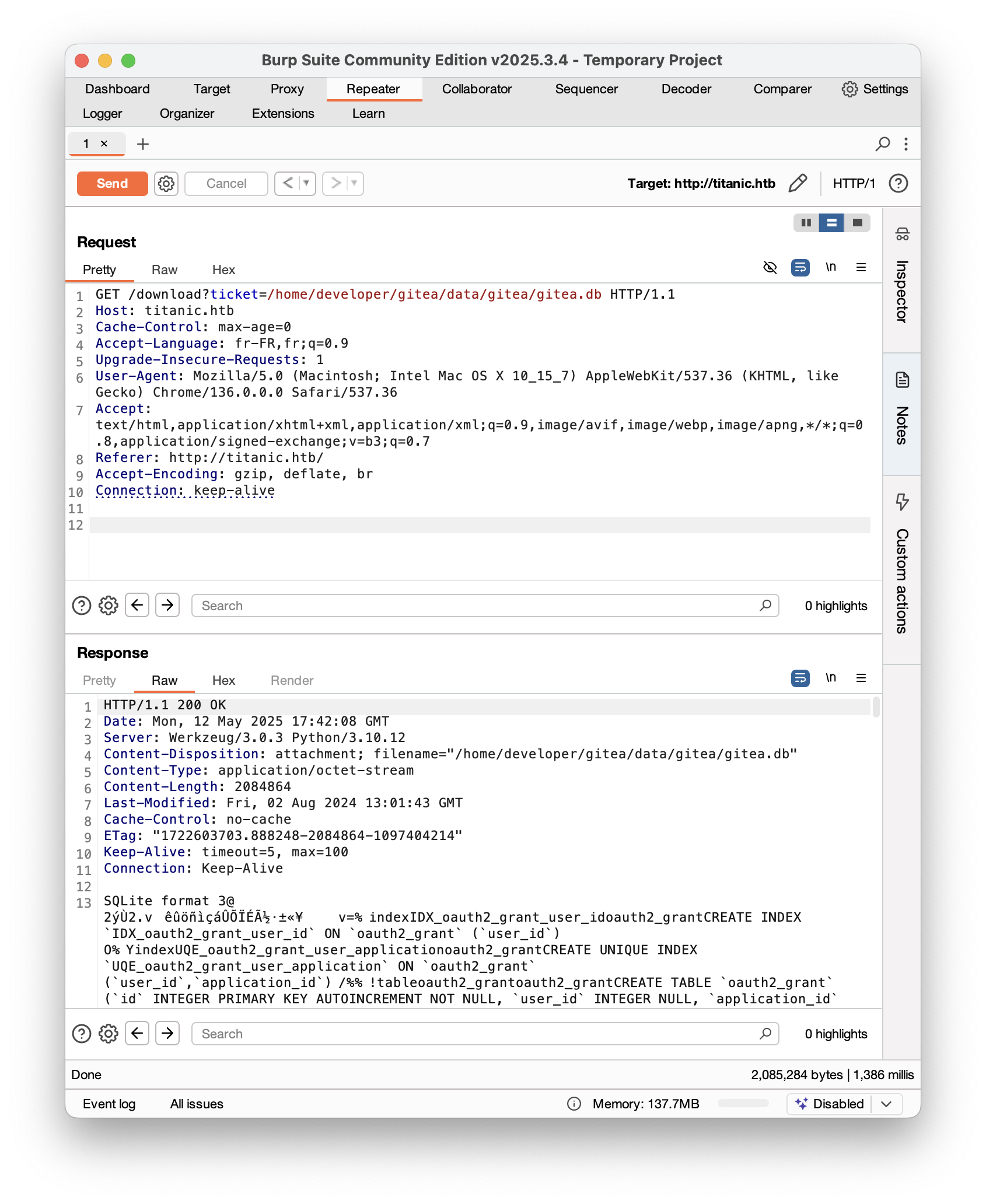Open the Extensions tab
The height and width of the screenshot is (1204, 986).
click(283, 114)
